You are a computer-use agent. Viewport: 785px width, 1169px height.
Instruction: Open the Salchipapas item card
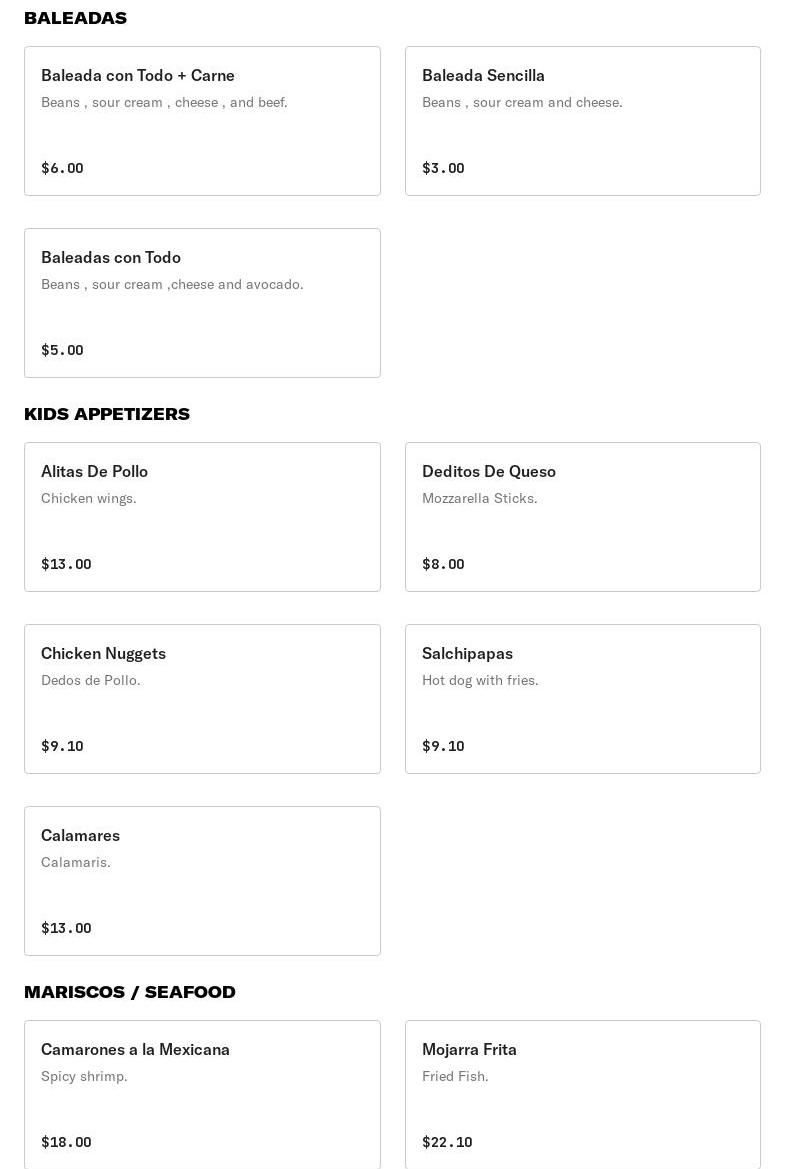point(582,699)
